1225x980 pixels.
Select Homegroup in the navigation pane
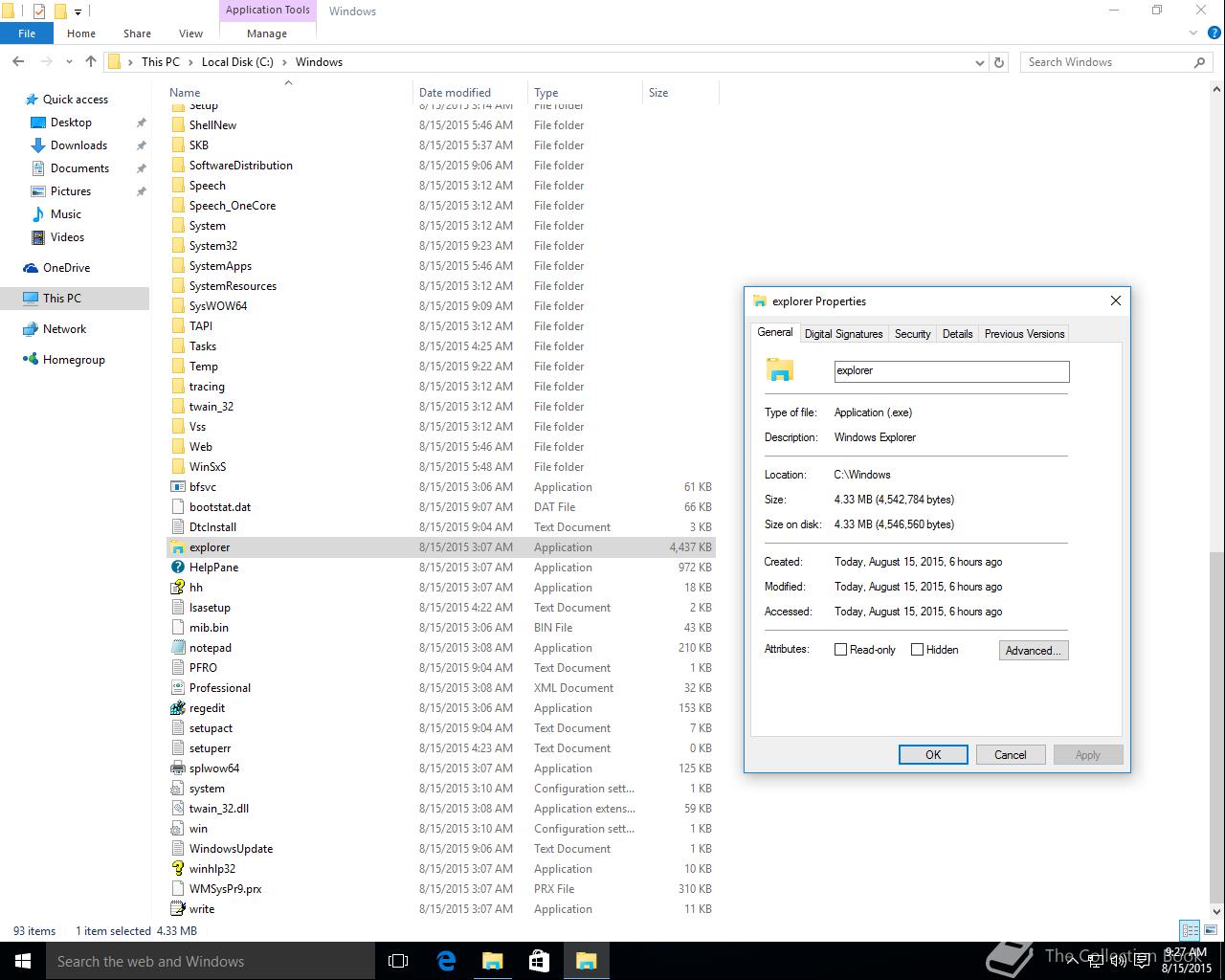[x=74, y=360]
